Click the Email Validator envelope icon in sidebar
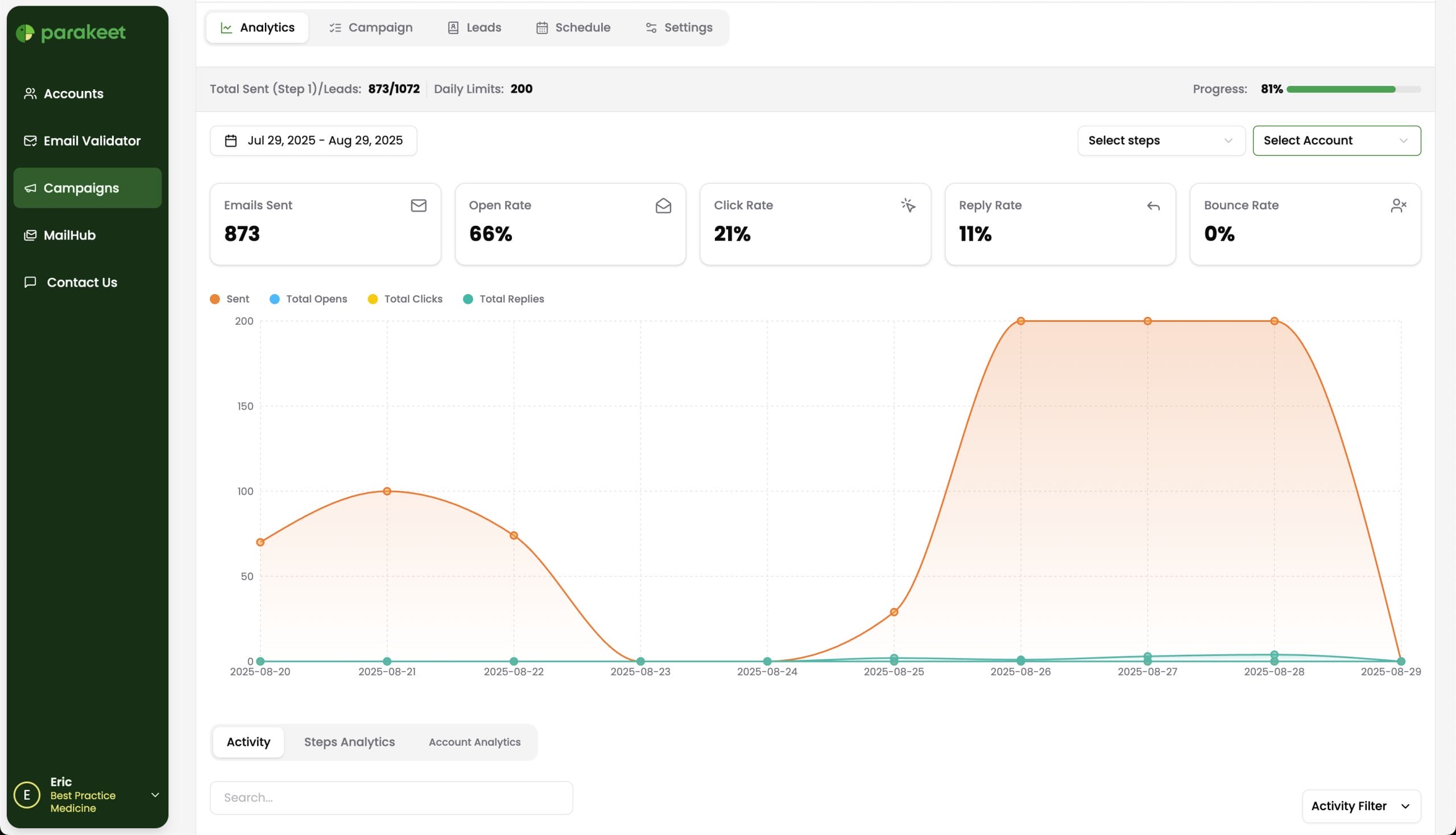 [30, 140]
